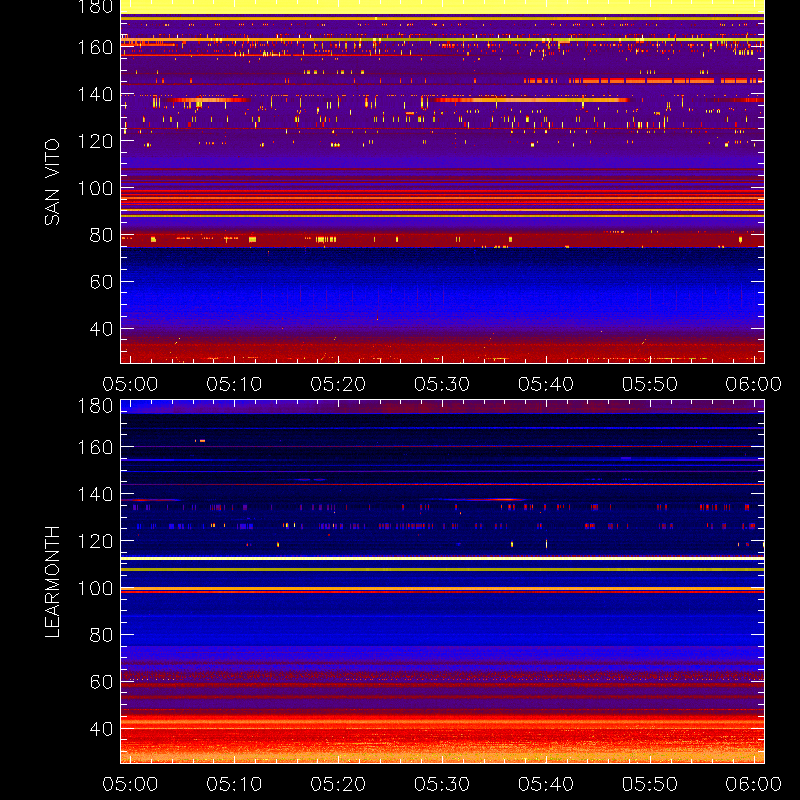The image size is (800, 800).
Task: Select the 60 tick label on San Vito plot
Action: (101, 282)
